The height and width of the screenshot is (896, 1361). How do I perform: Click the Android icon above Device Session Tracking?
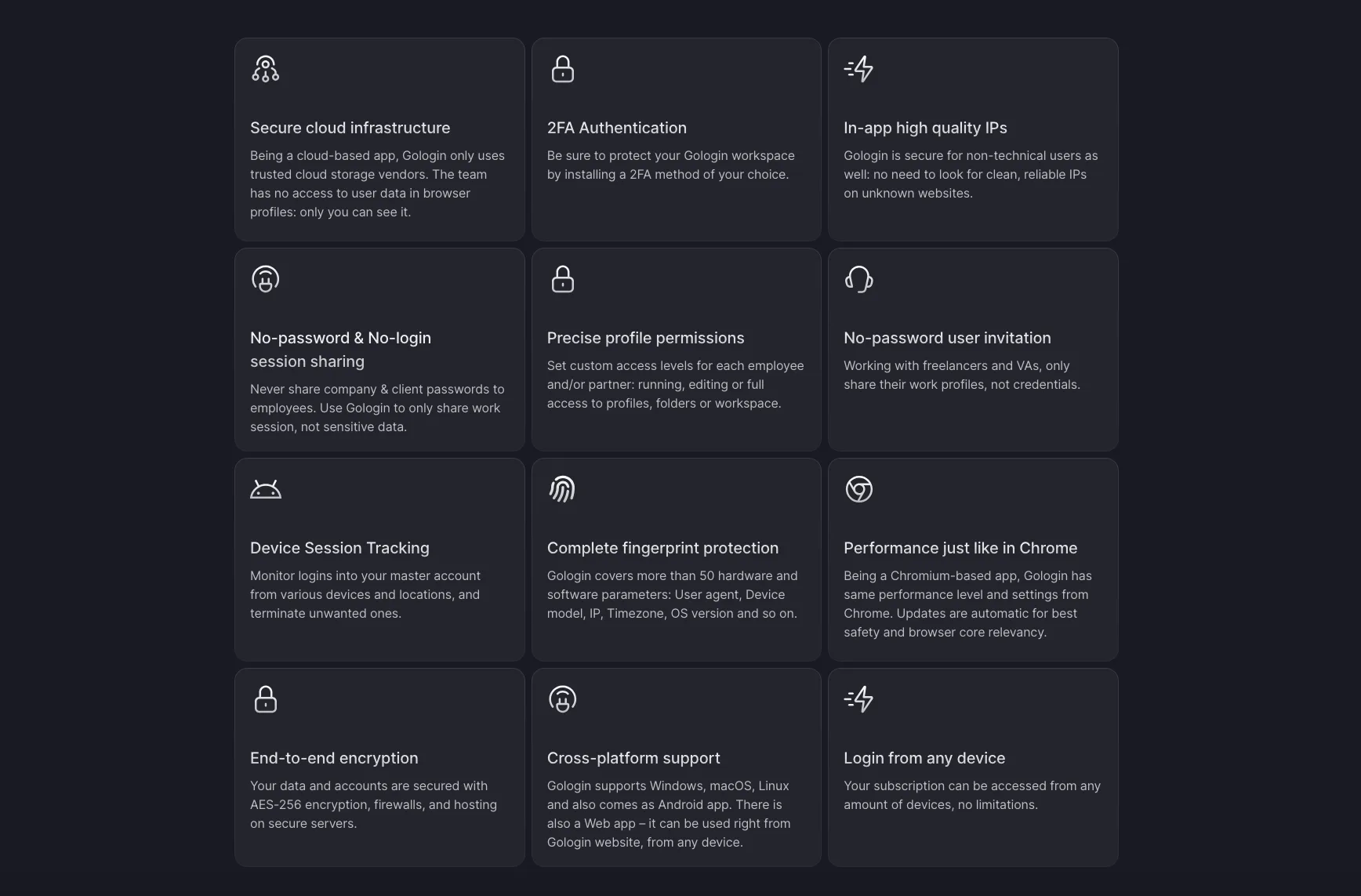click(x=265, y=489)
